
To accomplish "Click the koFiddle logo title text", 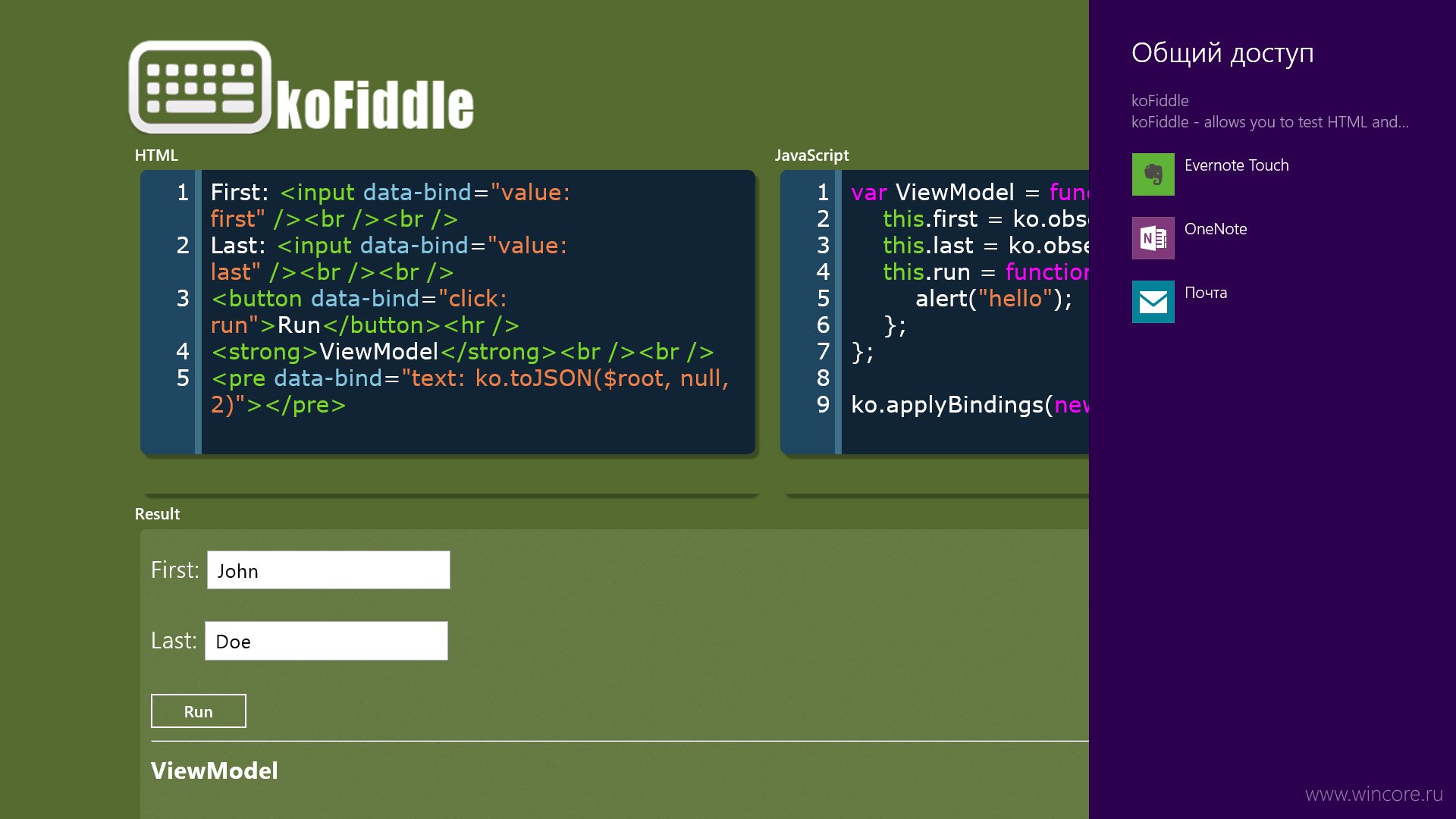I will point(375,105).
